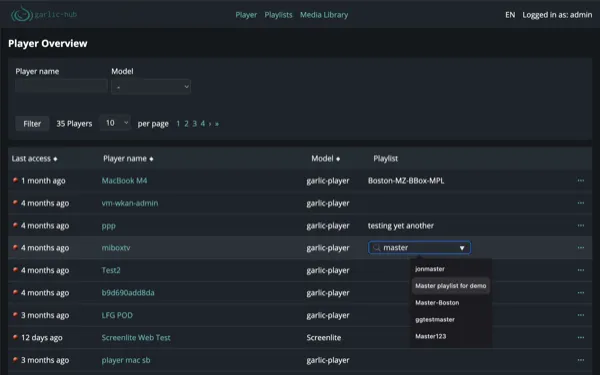Go to page 4 of players
The height and width of the screenshot is (375, 600).
coord(203,124)
